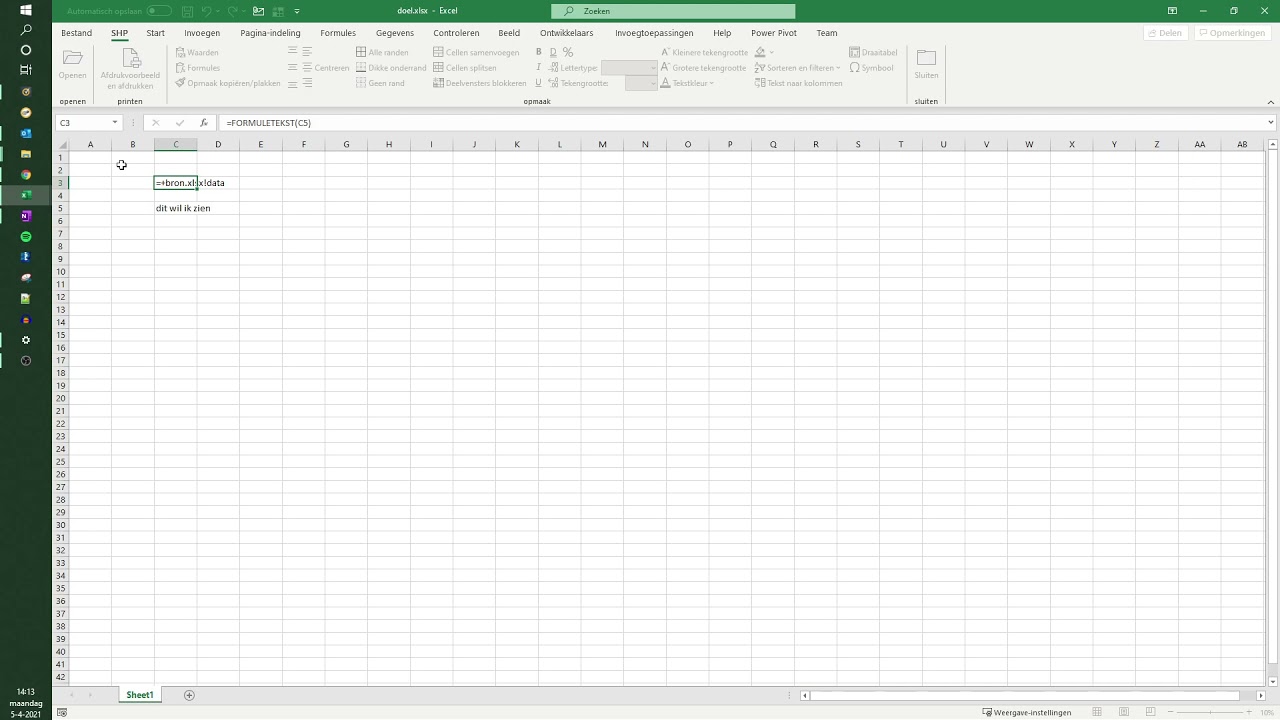Screen dimensions: 1280x720
Task: Open Weergave-instellingen in status bar
Action: click(x=1027, y=712)
